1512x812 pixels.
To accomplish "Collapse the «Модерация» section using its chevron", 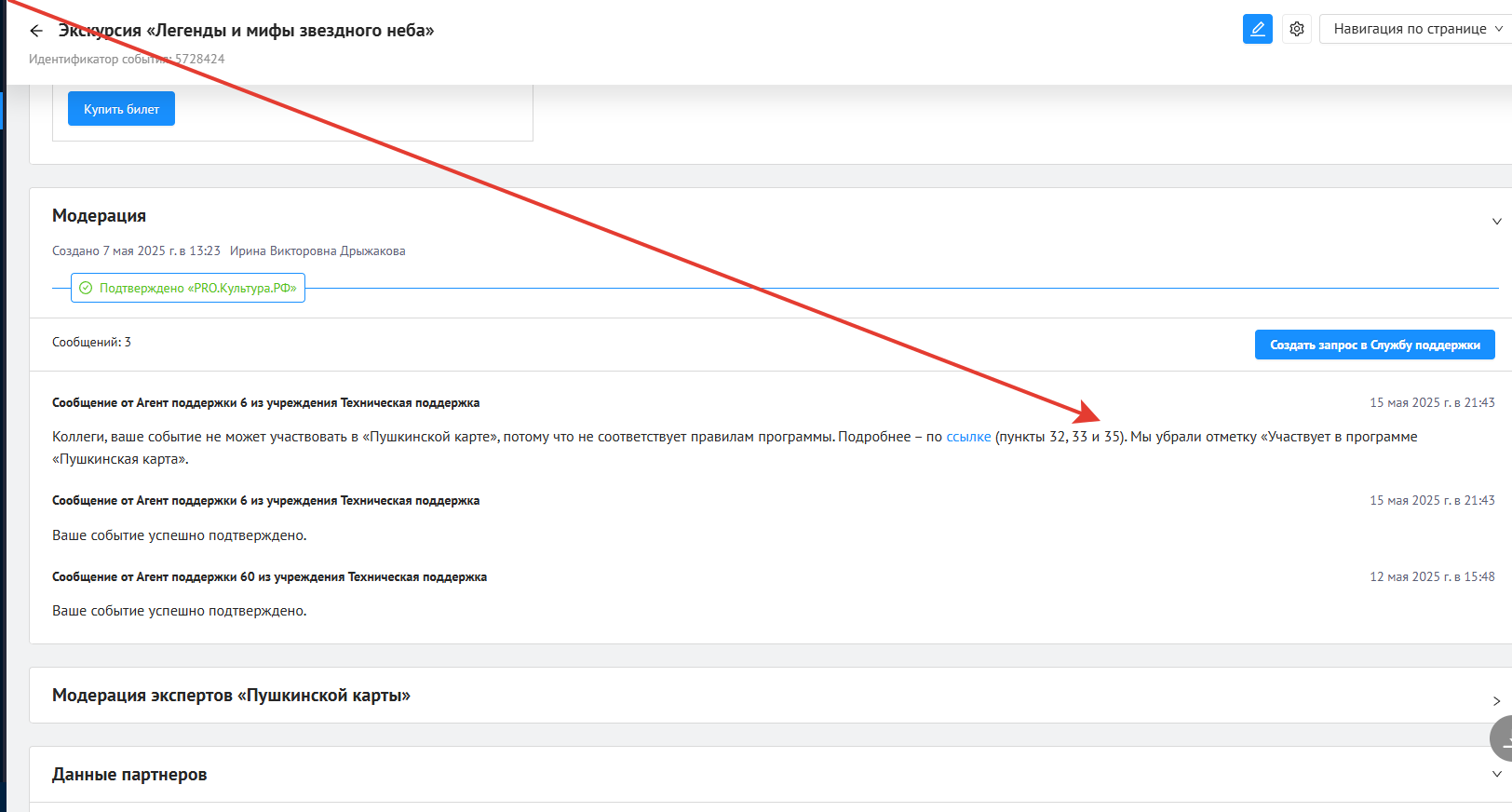I will [x=1496, y=222].
